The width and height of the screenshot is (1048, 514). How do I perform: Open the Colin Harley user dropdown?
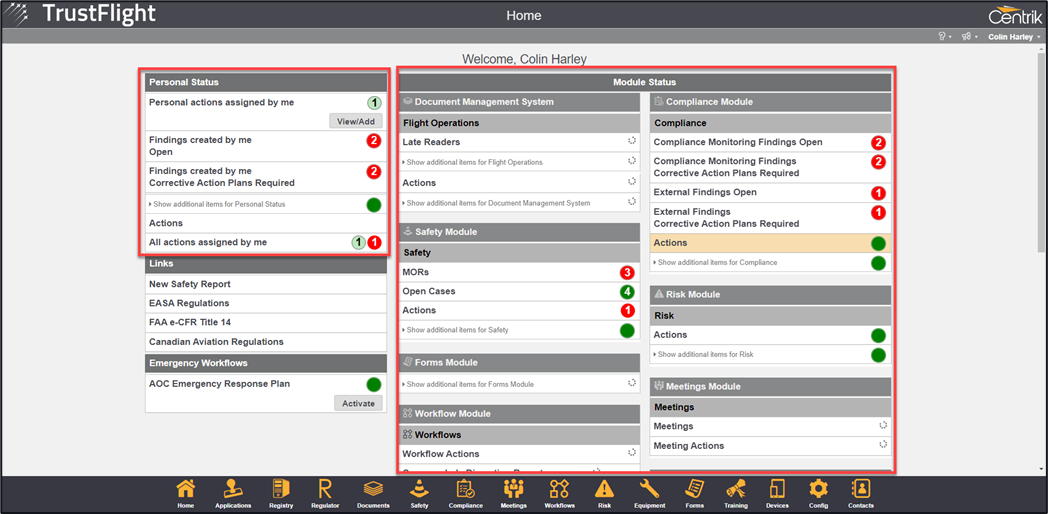(x=1014, y=37)
